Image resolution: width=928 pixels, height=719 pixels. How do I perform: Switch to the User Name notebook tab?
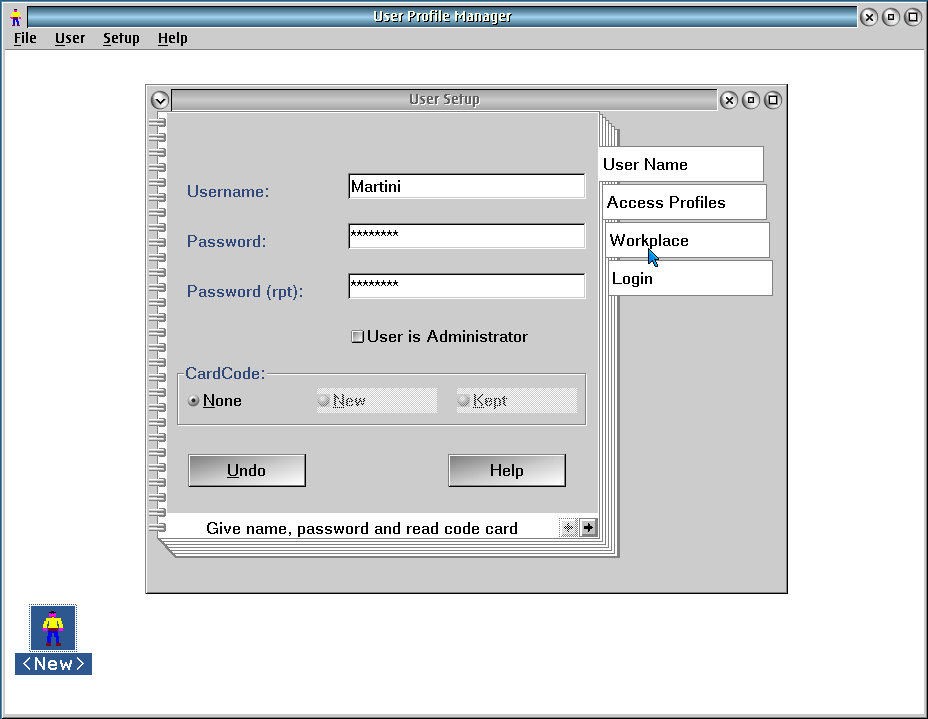point(681,164)
